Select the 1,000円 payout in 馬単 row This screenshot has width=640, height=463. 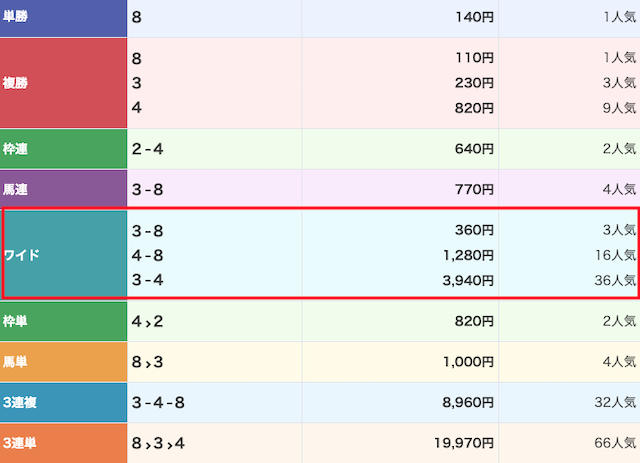click(x=466, y=362)
